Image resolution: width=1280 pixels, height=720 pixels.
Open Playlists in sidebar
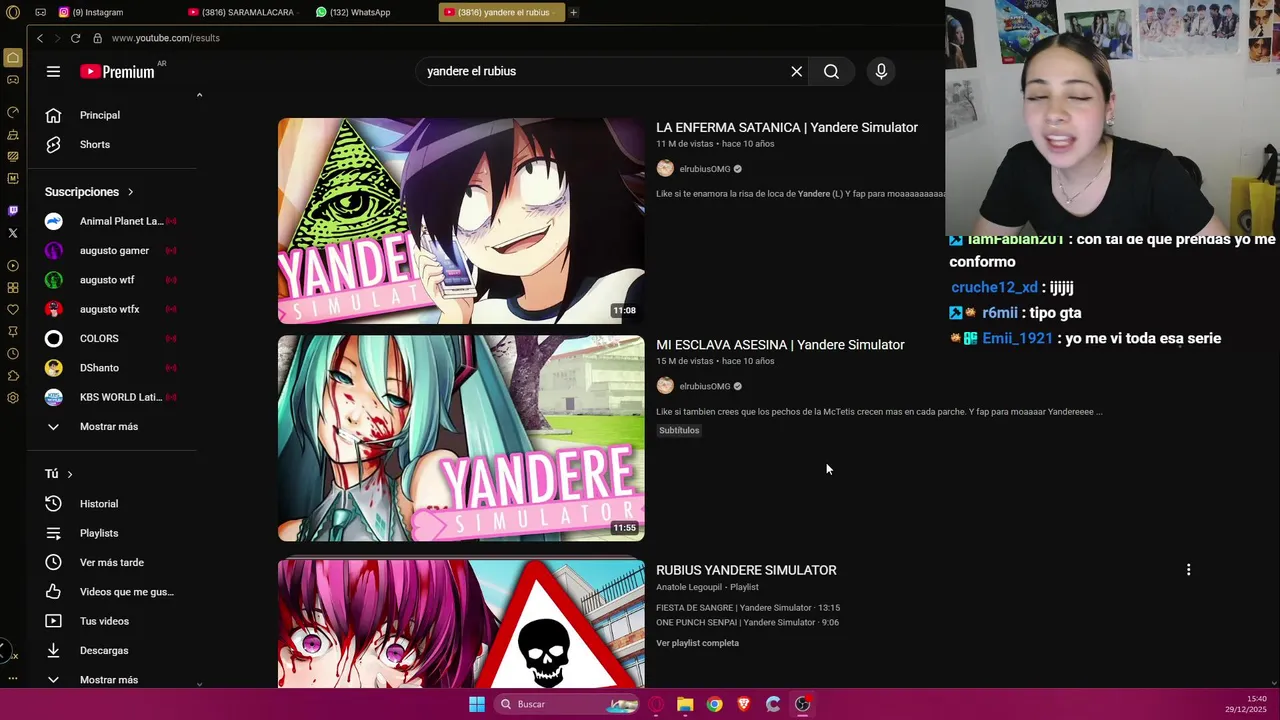click(x=99, y=533)
